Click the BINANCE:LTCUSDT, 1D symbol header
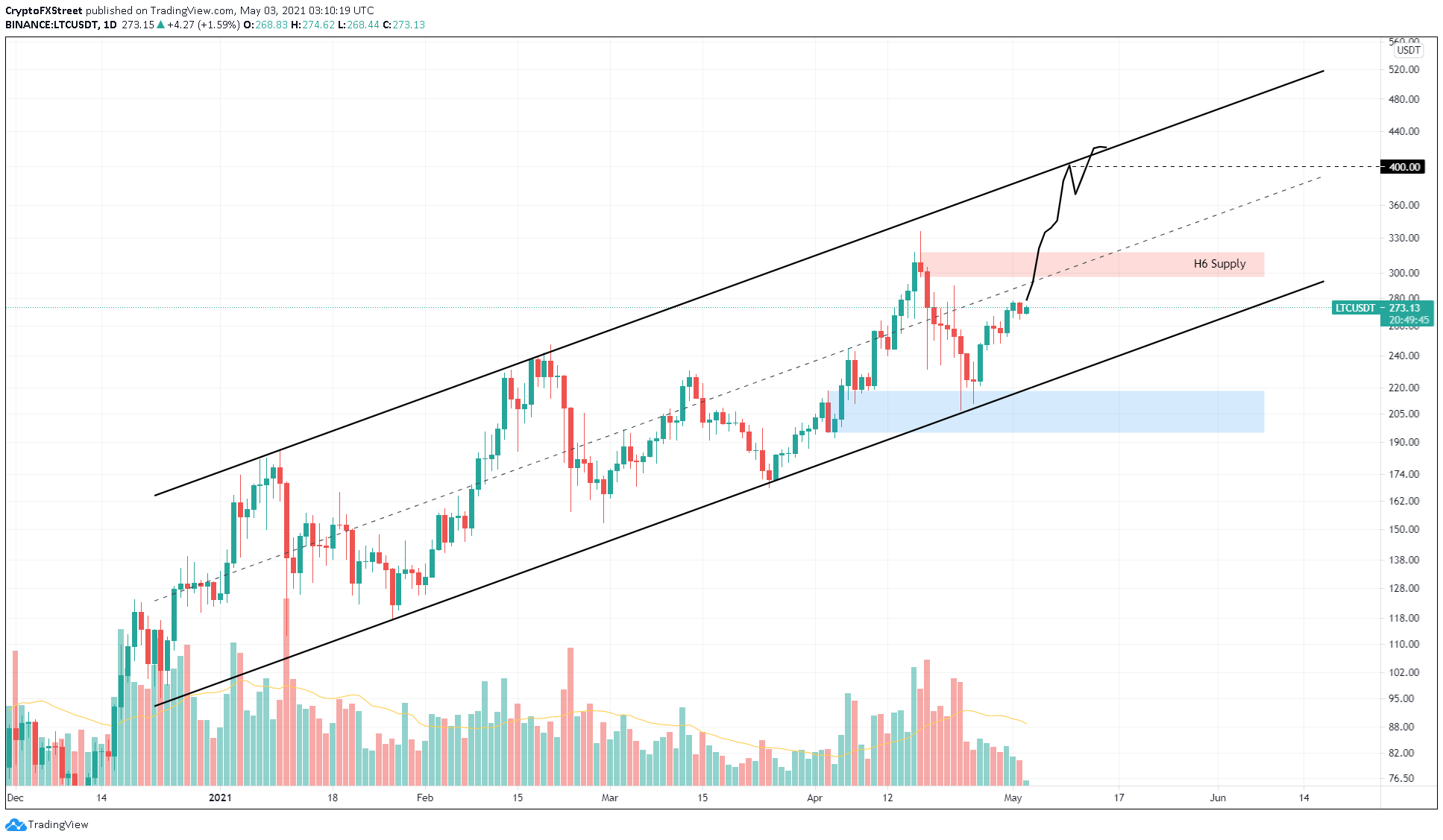1443x840 pixels. [61, 25]
